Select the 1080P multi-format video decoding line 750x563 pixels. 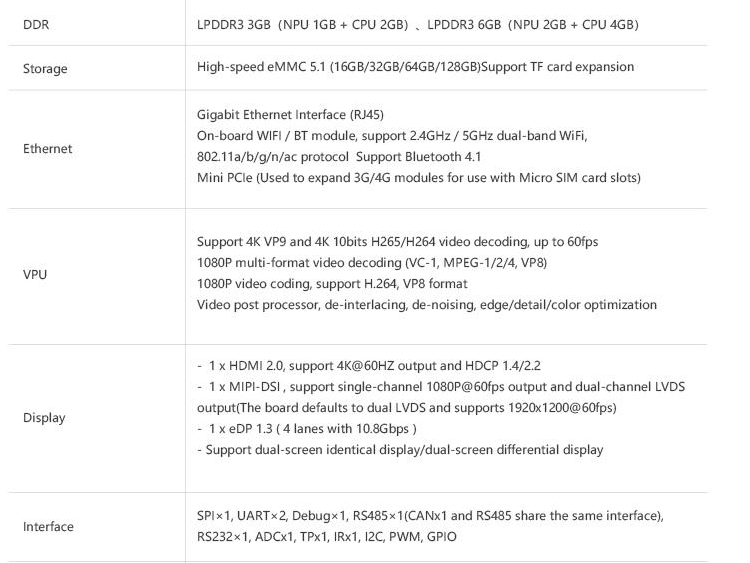tap(372, 263)
